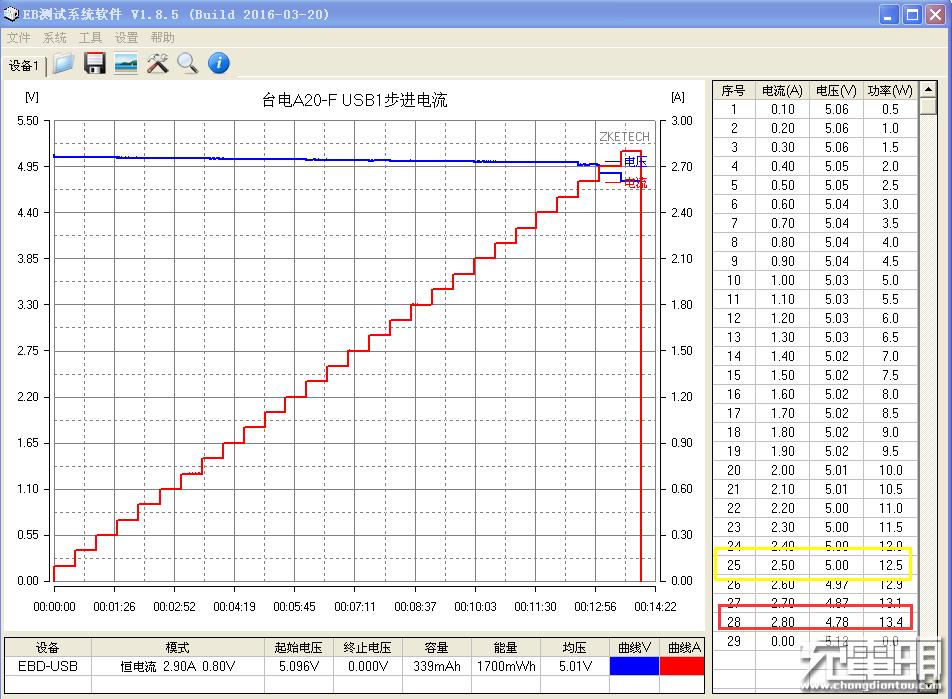Image resolution: width=952 pixels, height=699 pixels.
Task: Click the 功率(W) column header
Action: [x=889, y=90]
